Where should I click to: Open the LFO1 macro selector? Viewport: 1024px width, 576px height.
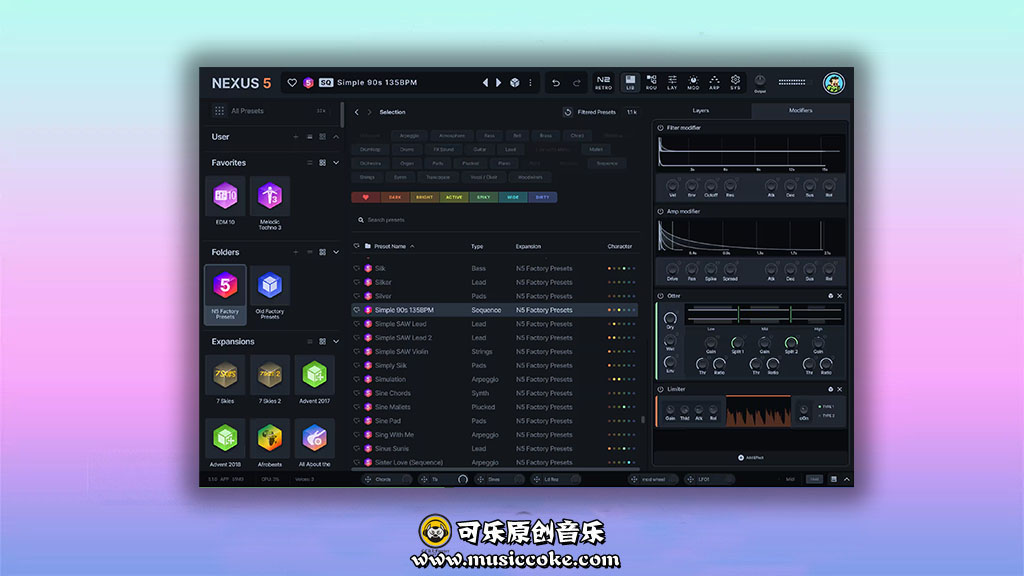[x=709, y=479]
